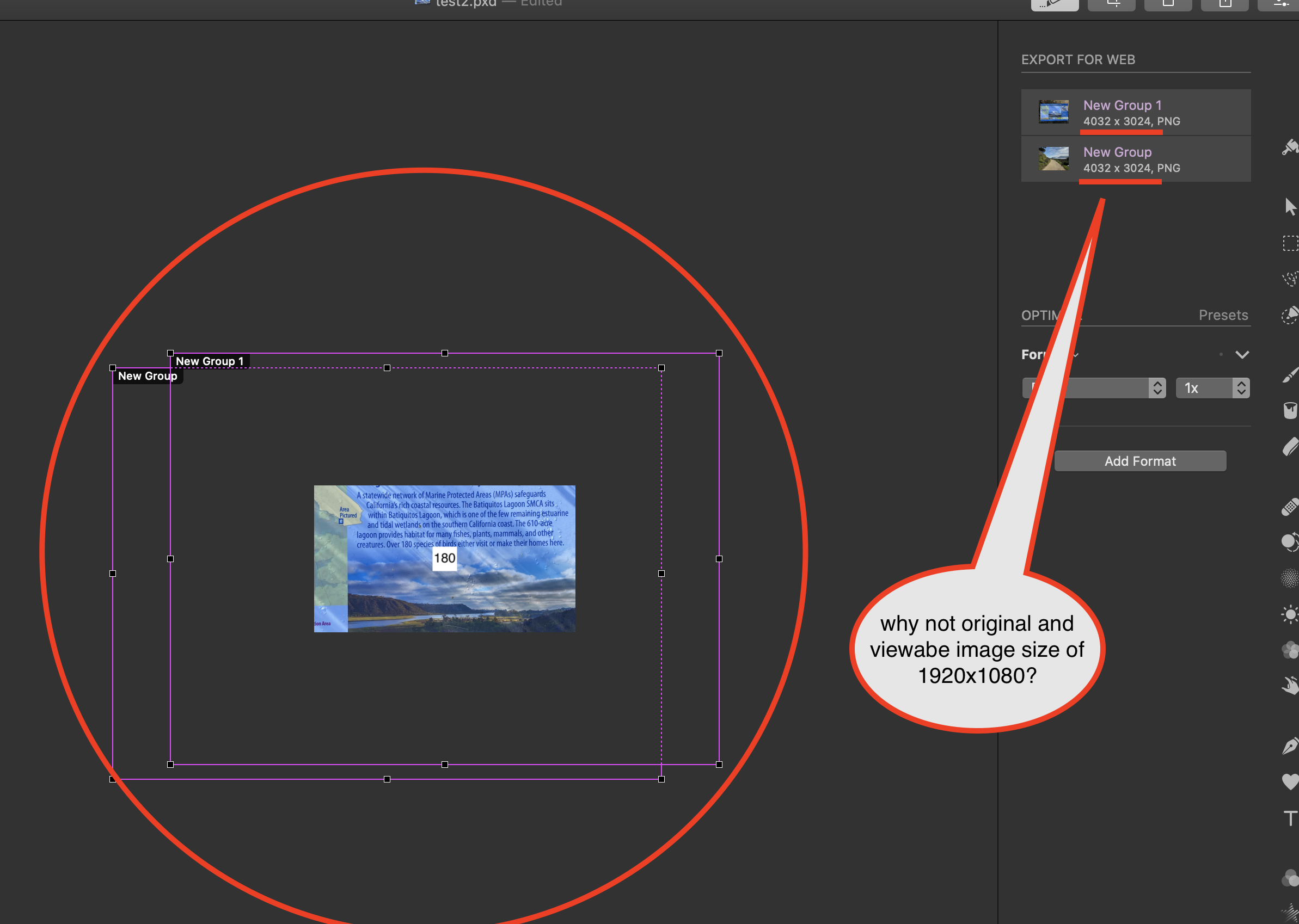Expand the Format section chevron
Viewport: 1299px width, 924px height.
click(1242, 354)
